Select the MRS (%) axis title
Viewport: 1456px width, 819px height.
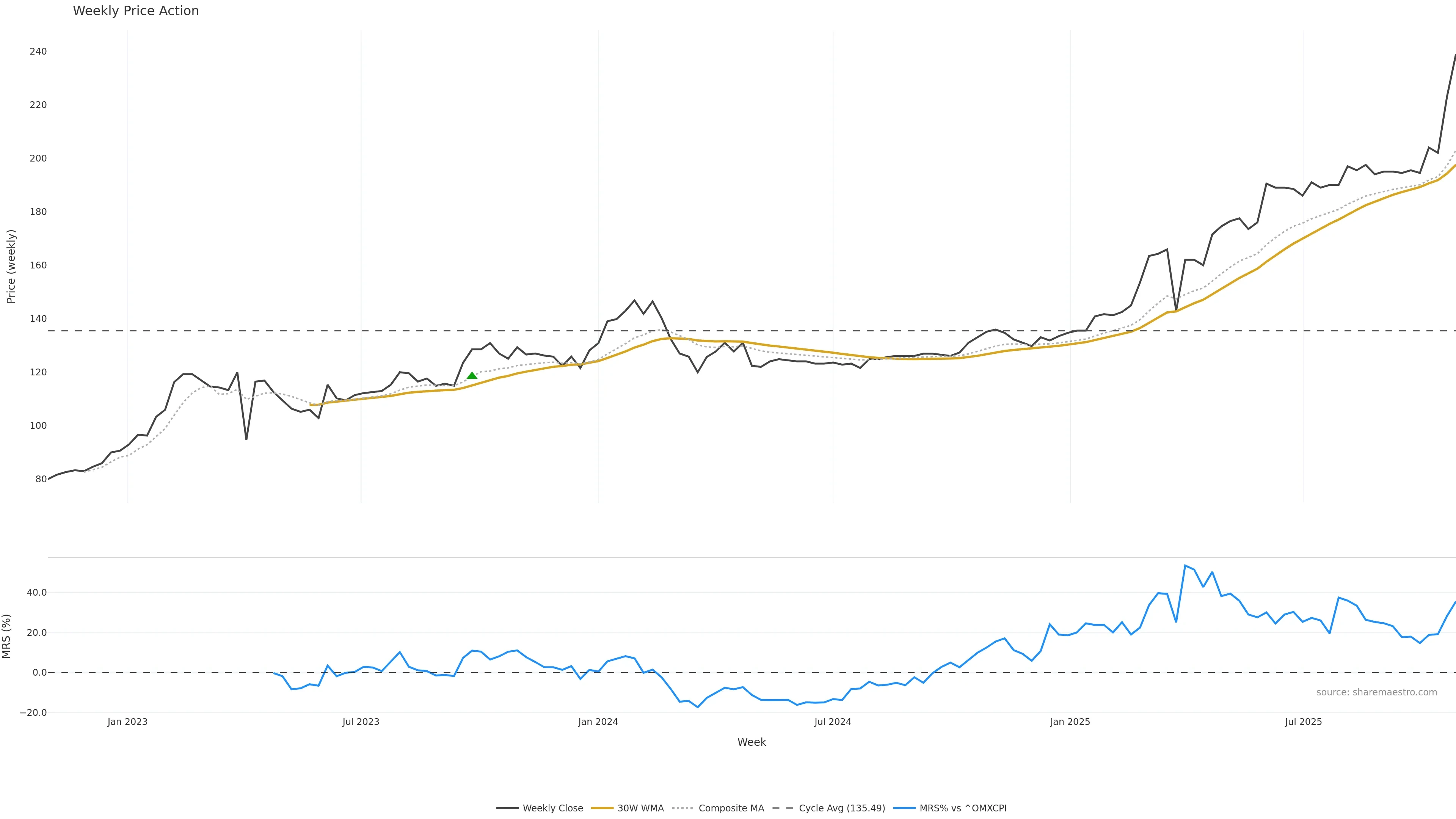7,636
